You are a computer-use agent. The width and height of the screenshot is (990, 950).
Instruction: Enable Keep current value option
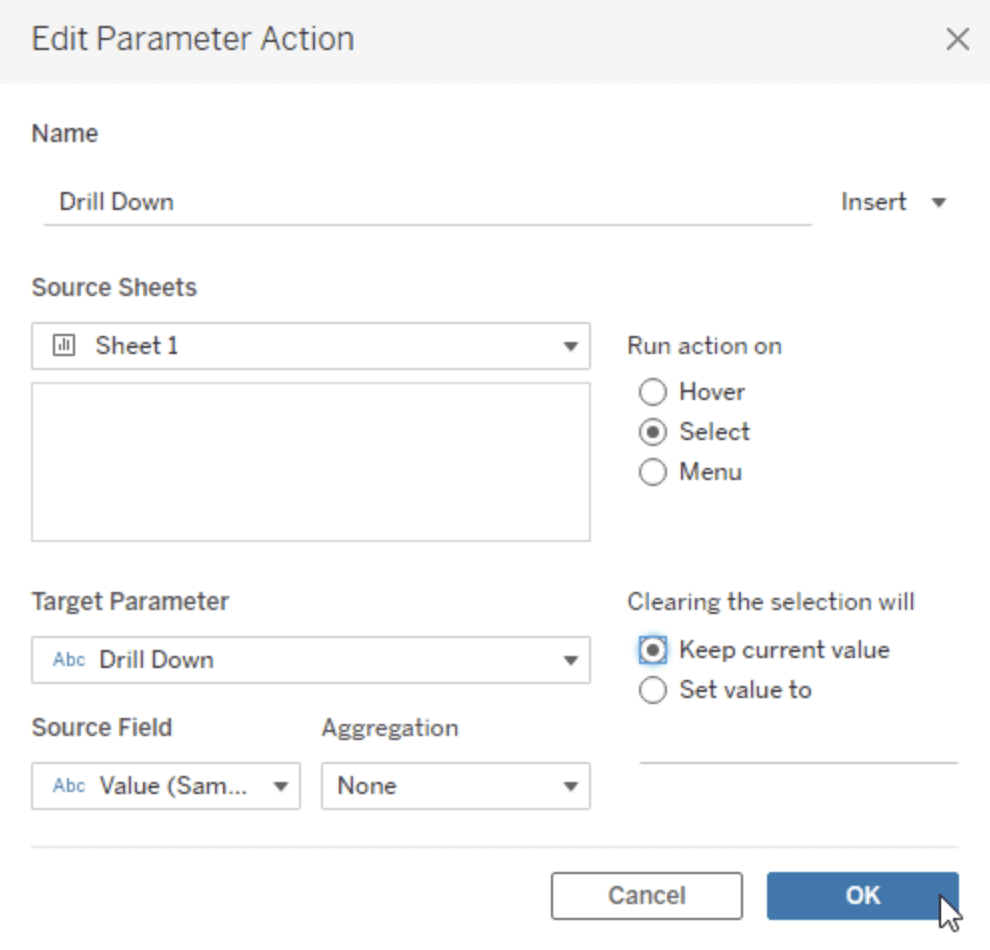coord(652,651)
